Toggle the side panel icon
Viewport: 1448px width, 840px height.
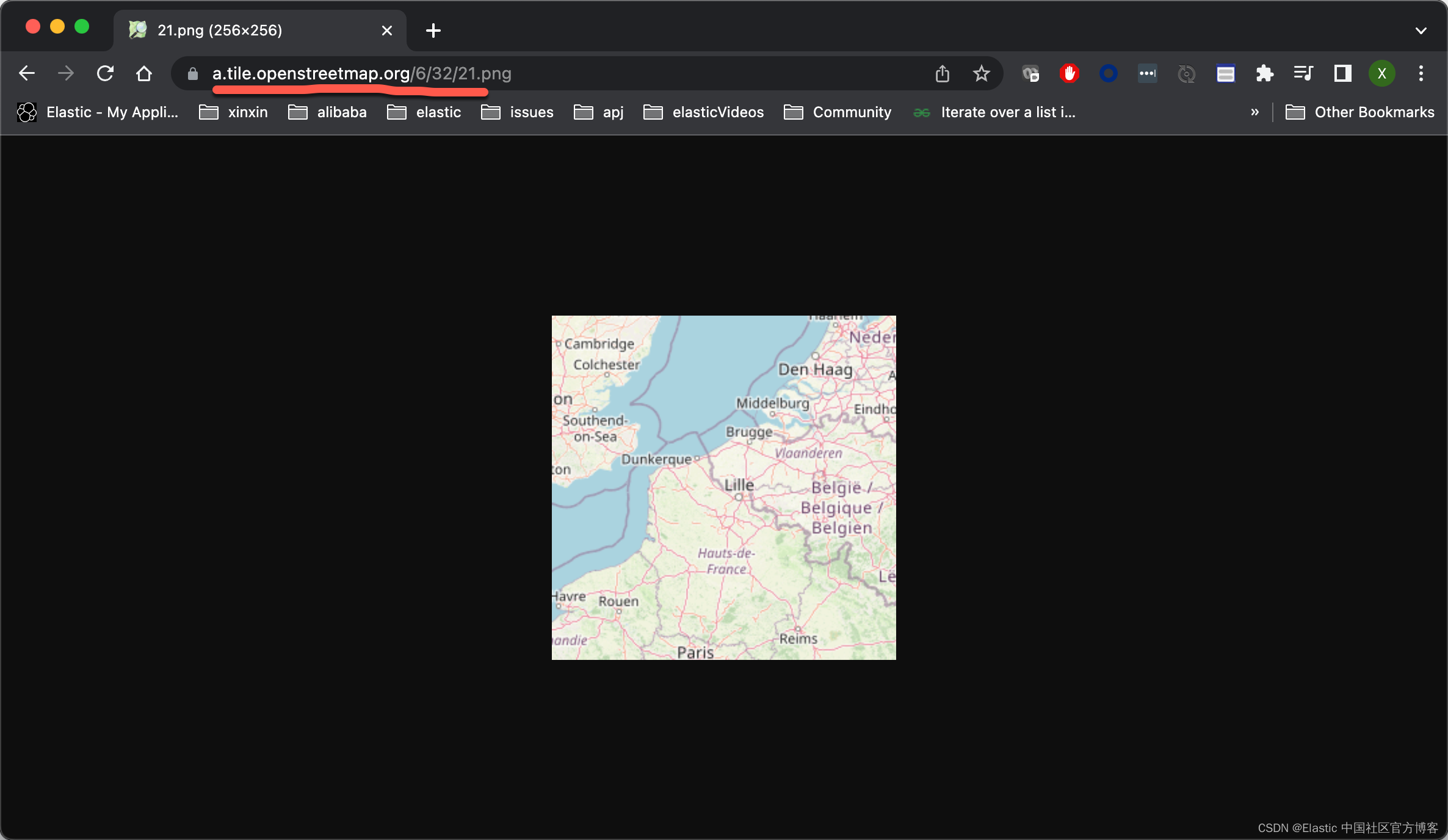(1342, 73)
